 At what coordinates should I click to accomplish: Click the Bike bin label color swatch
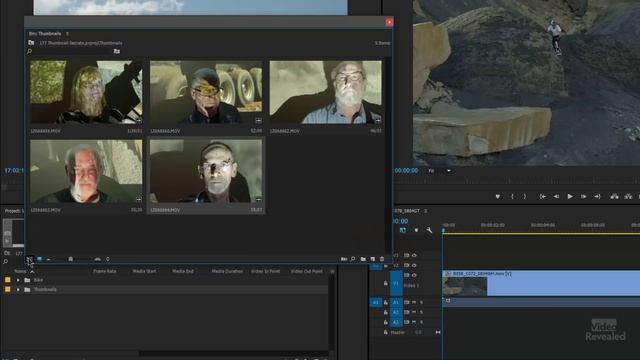8,280
